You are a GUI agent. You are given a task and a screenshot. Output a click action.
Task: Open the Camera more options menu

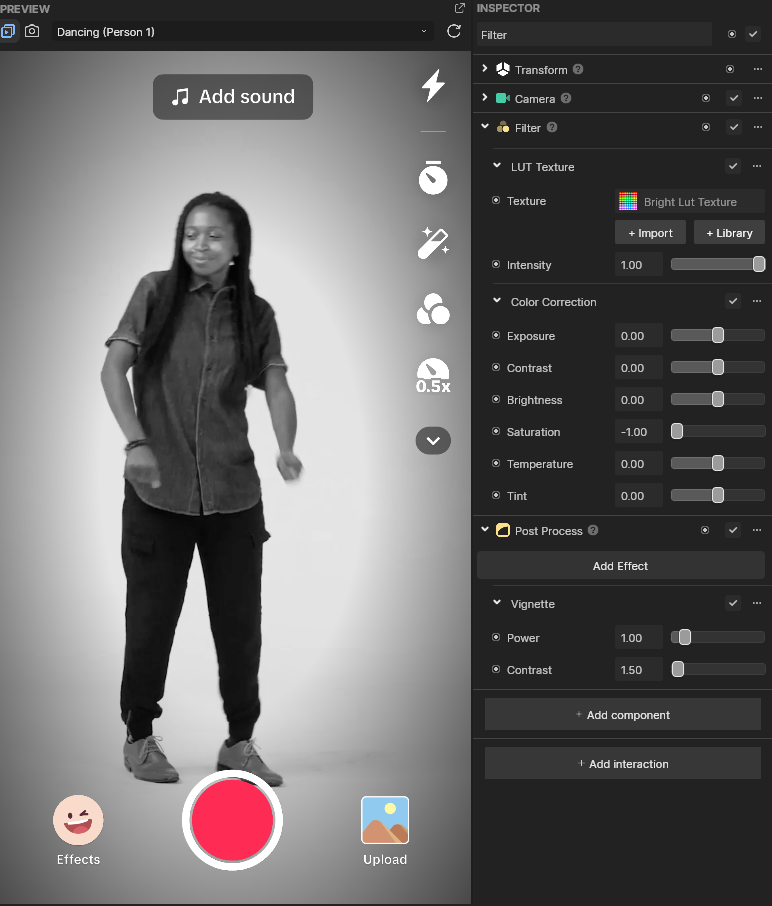pos(758,98)
